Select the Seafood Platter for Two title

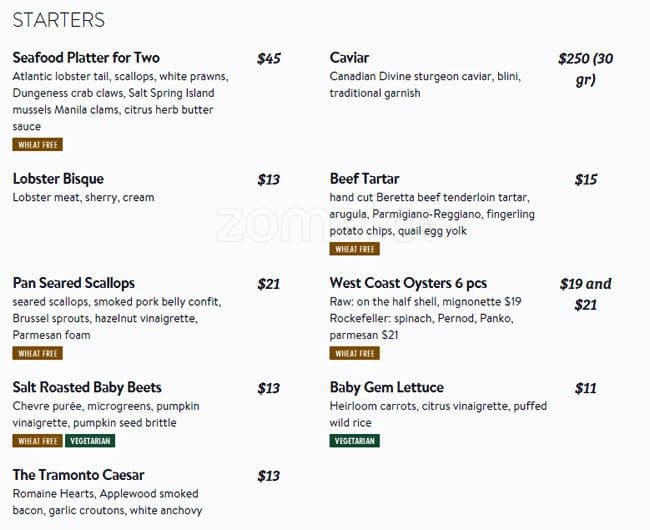(86, 58)
